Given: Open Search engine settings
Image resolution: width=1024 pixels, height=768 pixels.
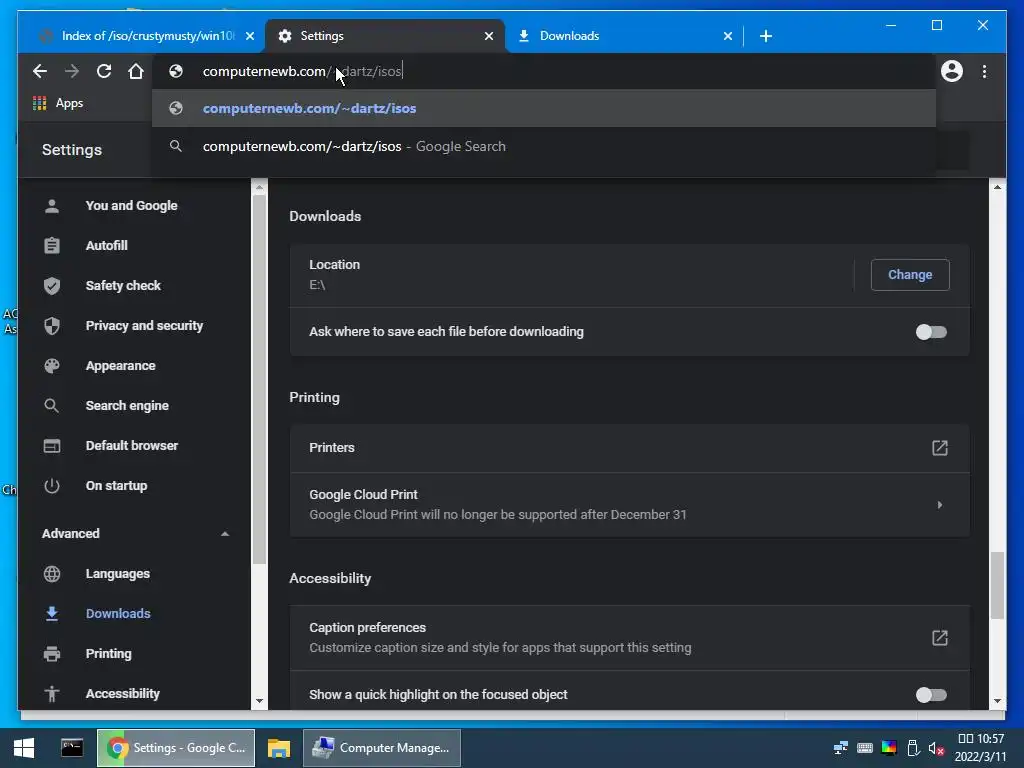Looking at the screenshot, I should (x=127, y=406).
